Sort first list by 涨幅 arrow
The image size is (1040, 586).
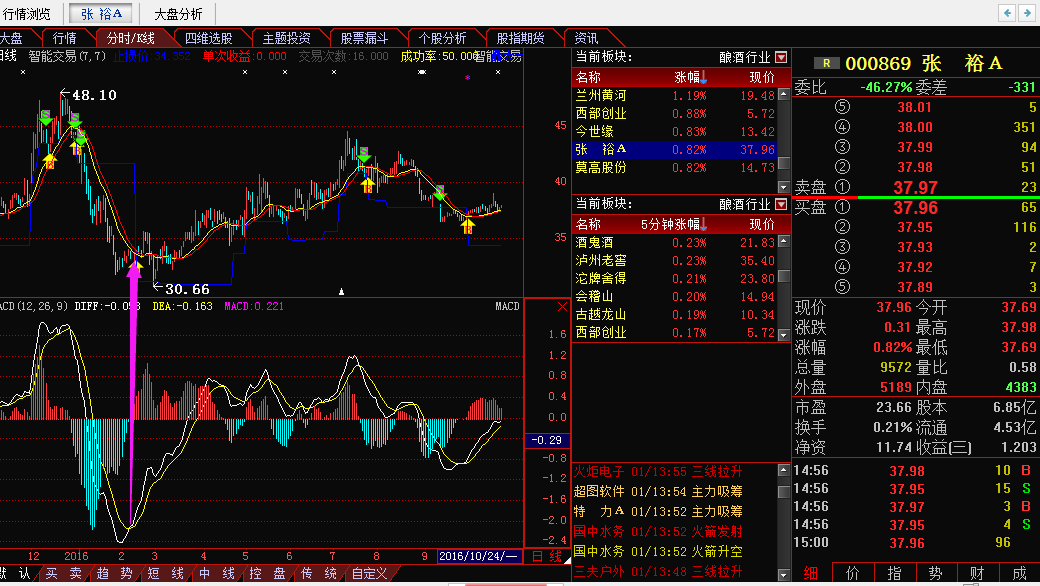click(704, 78)
